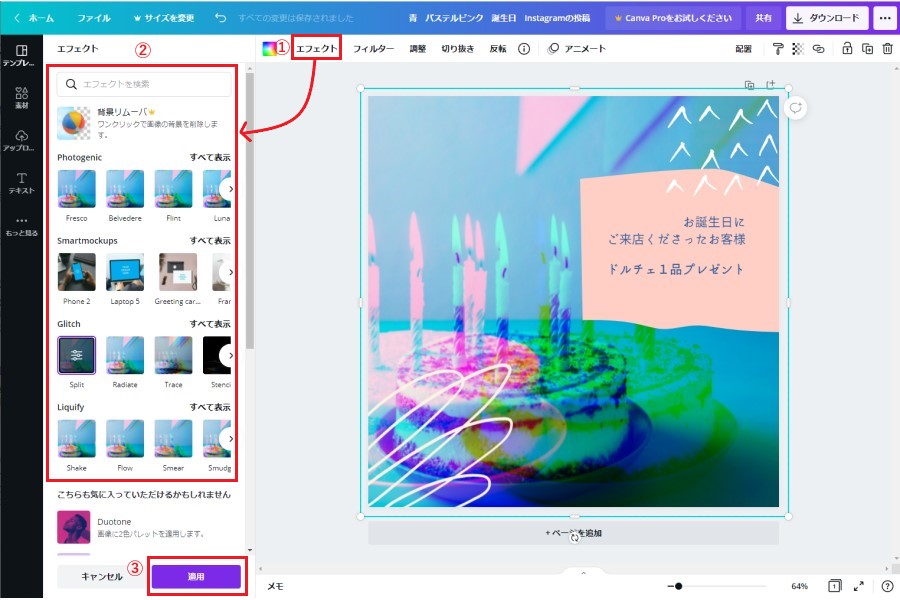This screenshot has height=600, width=900.
Task: Open the フィルター tab in toolbar
Action: point(373,48)
